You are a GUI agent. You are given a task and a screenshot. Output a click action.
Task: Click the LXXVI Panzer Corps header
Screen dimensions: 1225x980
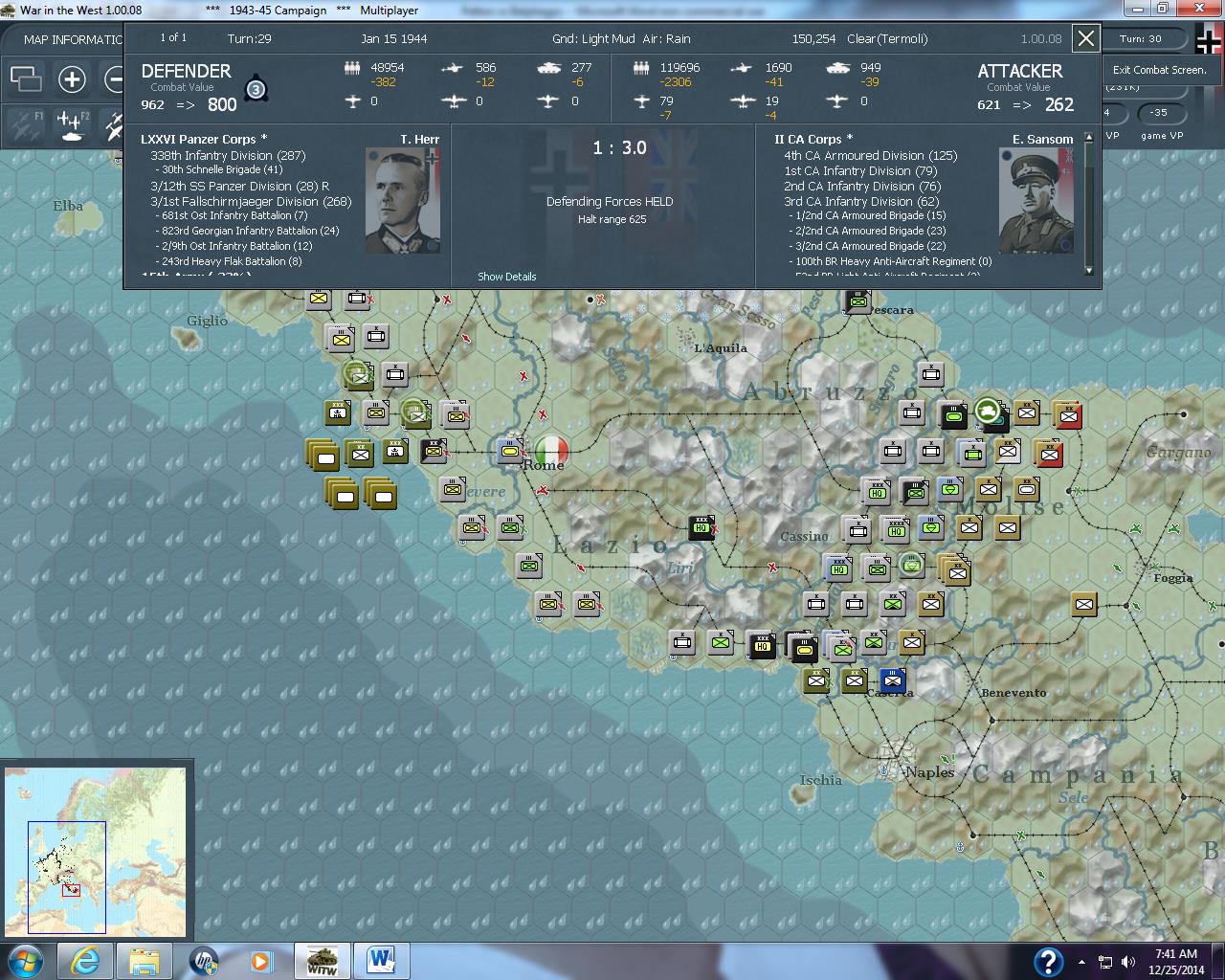click(x=204, y=140)
